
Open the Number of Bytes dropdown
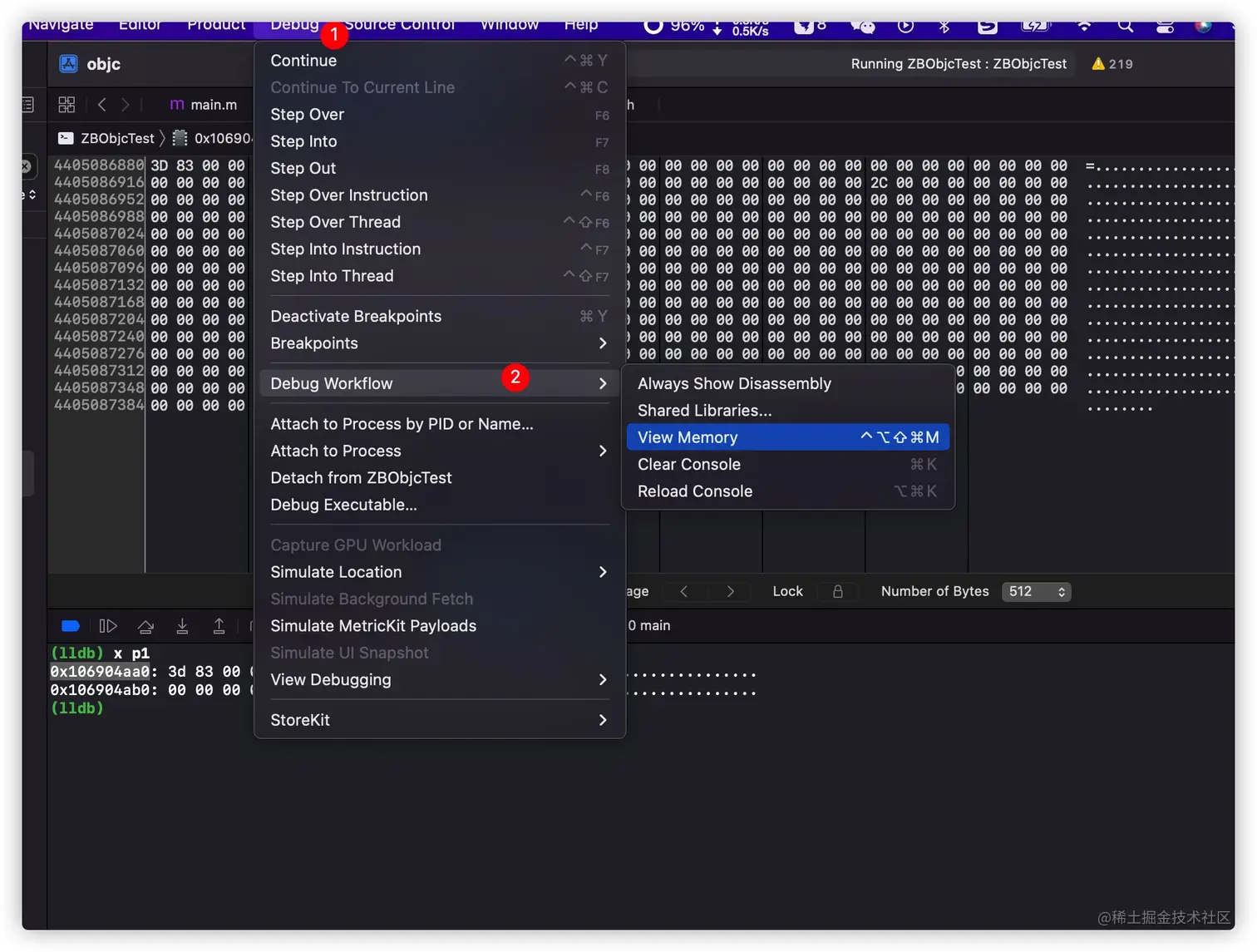point(1037,591)
